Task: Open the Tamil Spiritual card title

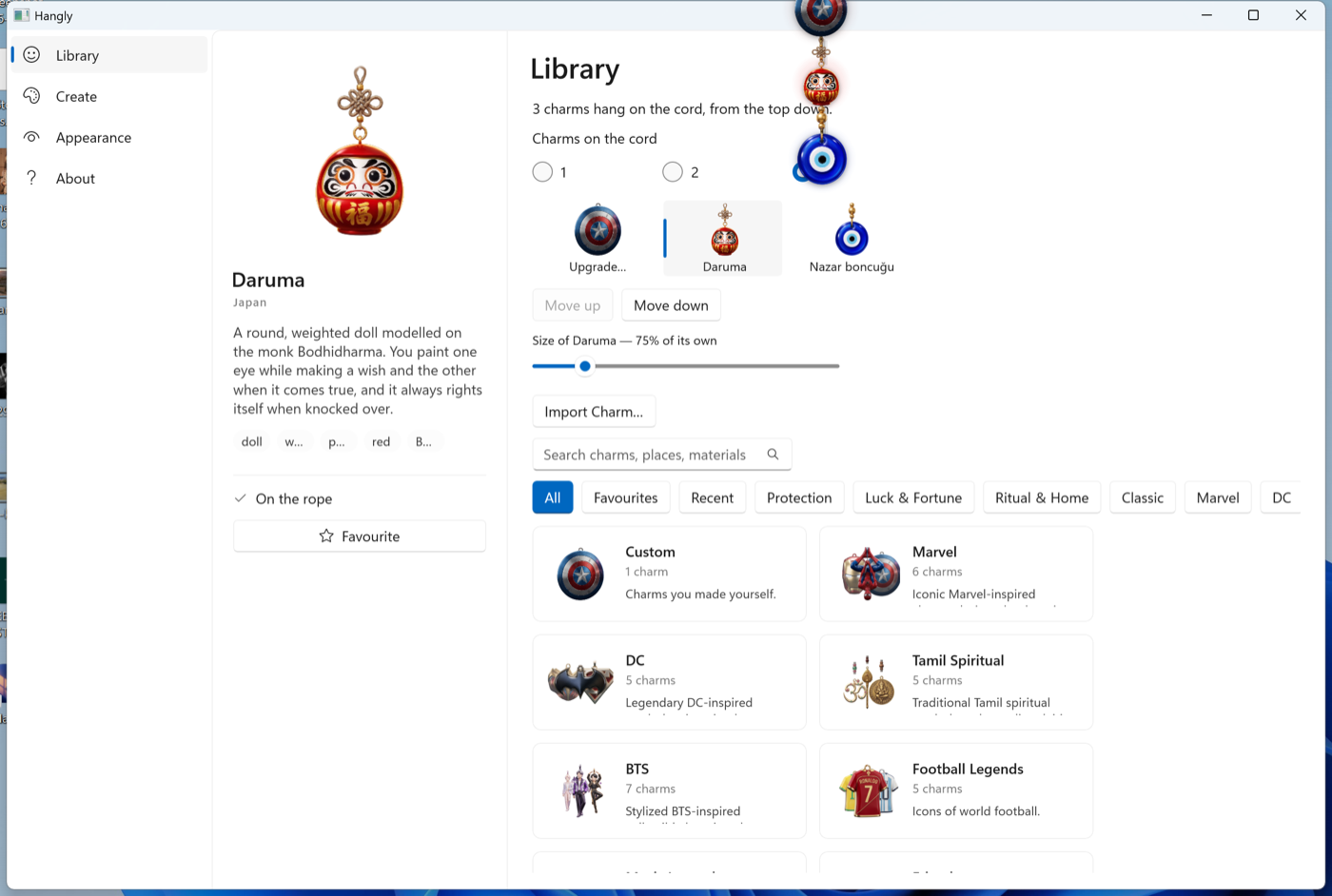Action: click(958, 660)
